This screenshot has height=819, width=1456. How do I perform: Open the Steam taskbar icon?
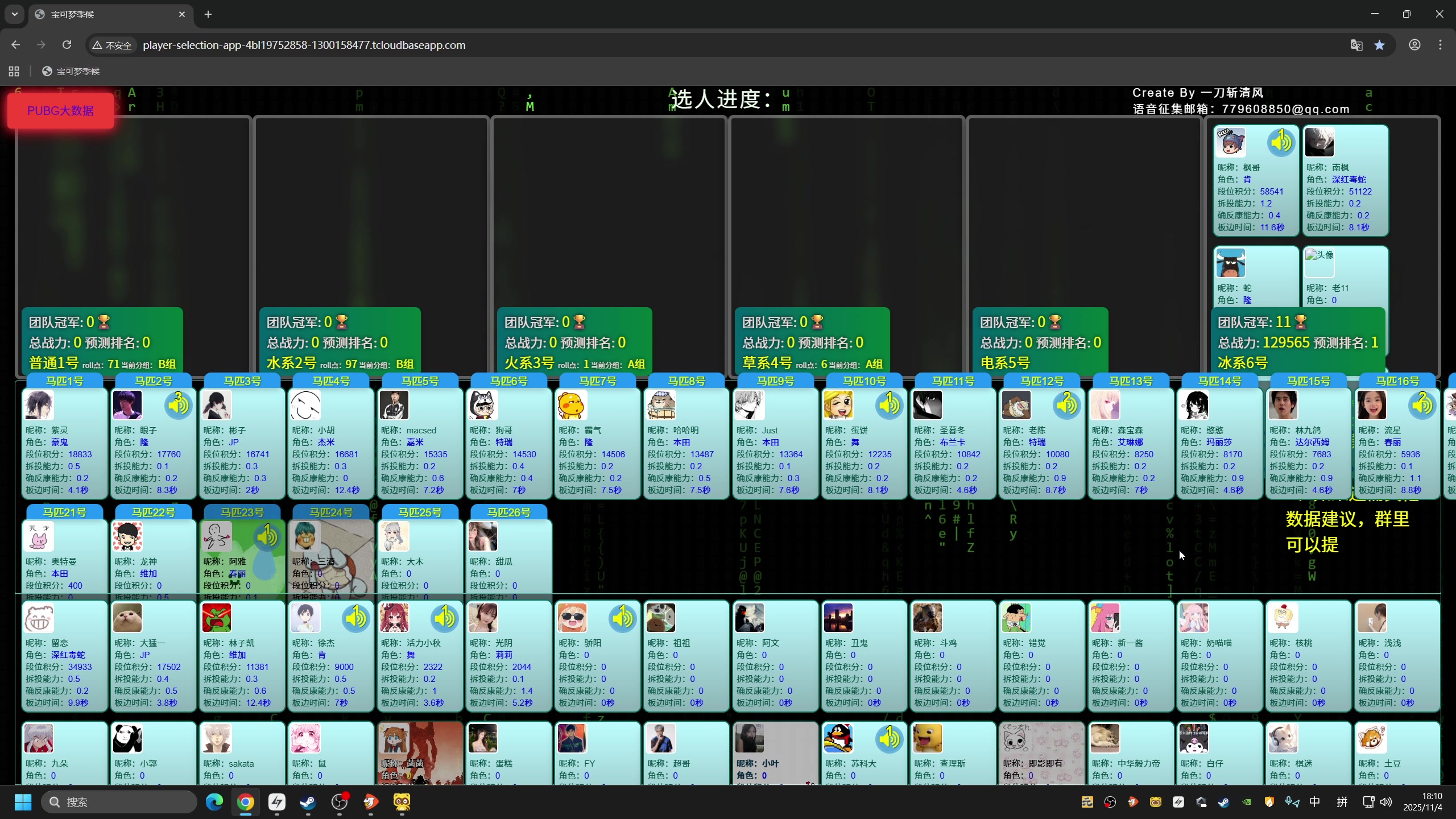308,802
